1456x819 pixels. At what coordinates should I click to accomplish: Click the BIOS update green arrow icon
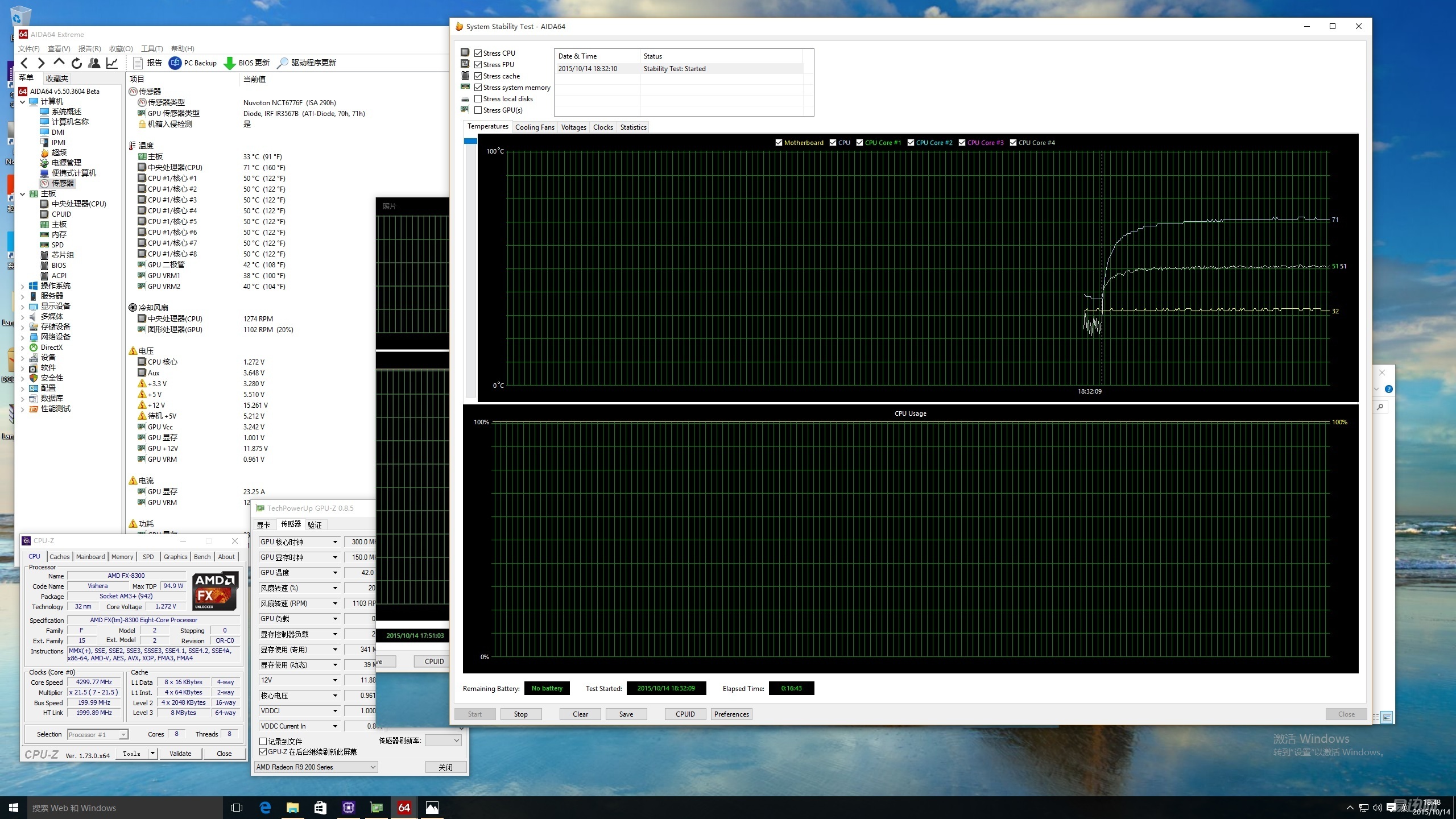coord(230,63)
